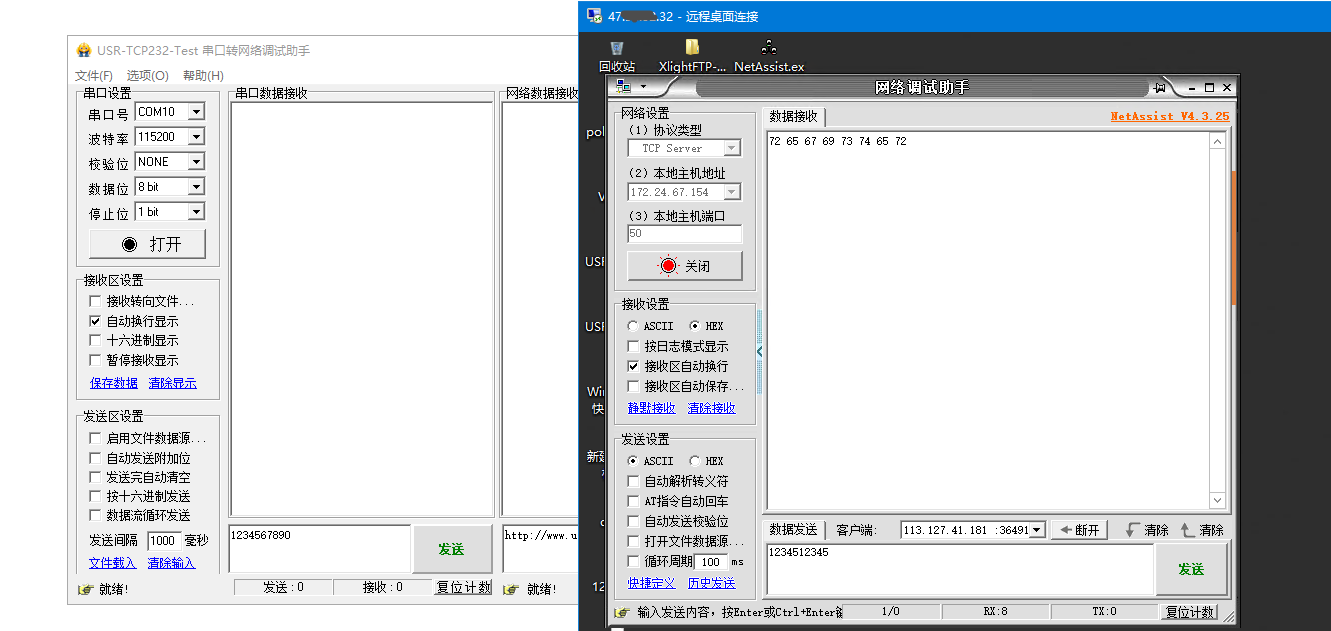The height and width of the screenshot is (631, 1331).
Task: Click the 清除接收 link in NetAssist
Action: tap(711, 408)
